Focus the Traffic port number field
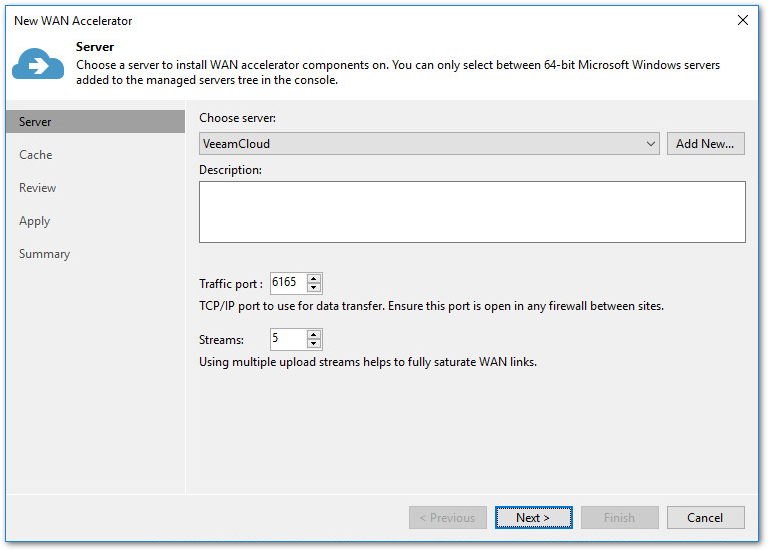Viewport: 768px width, 551px height. [x=288, y=284]
